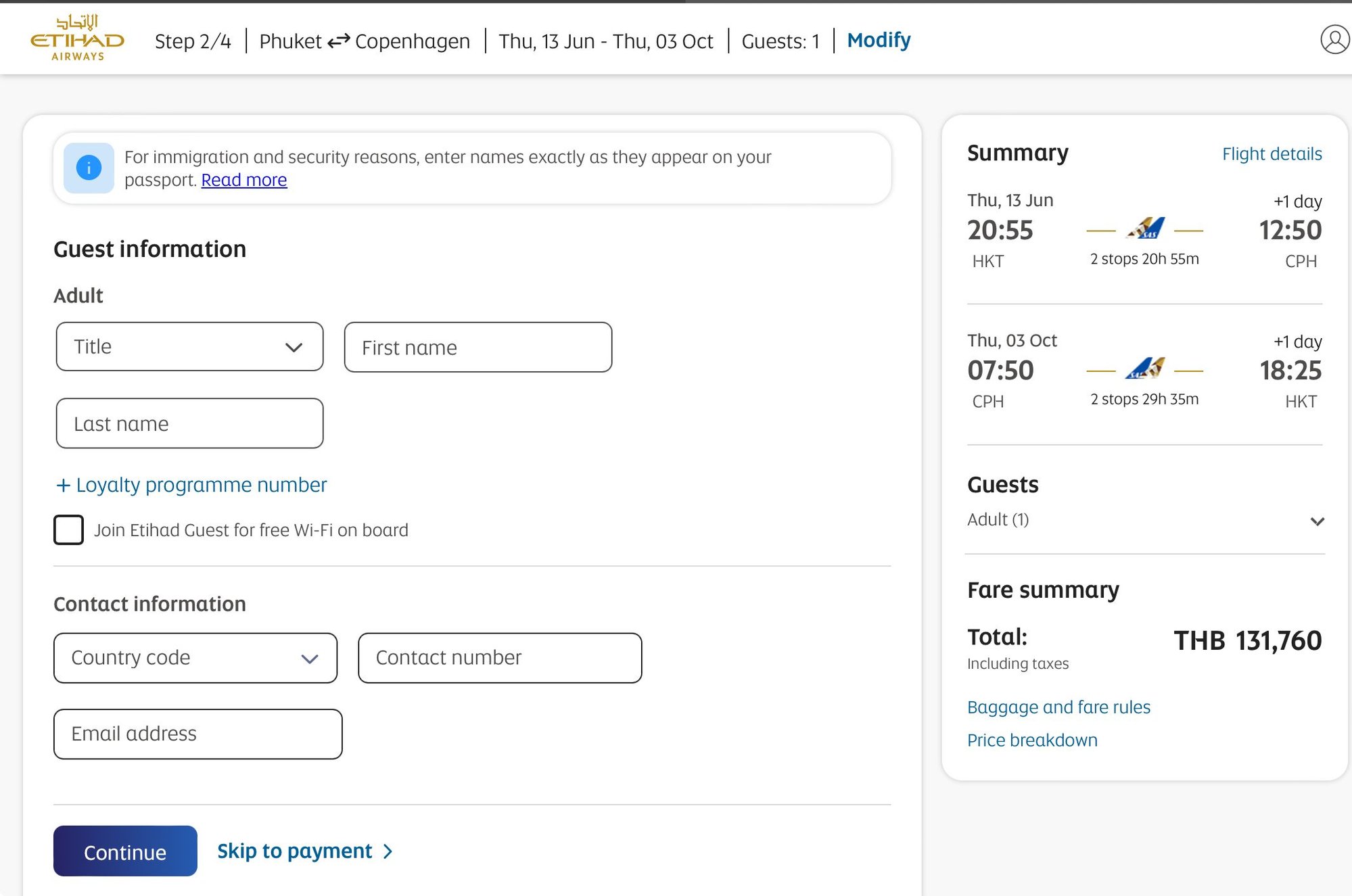Click the plus icon next to Loyalty programme number
The height and width of the screenshot is (896, 1352).
[x=63, y=485]
